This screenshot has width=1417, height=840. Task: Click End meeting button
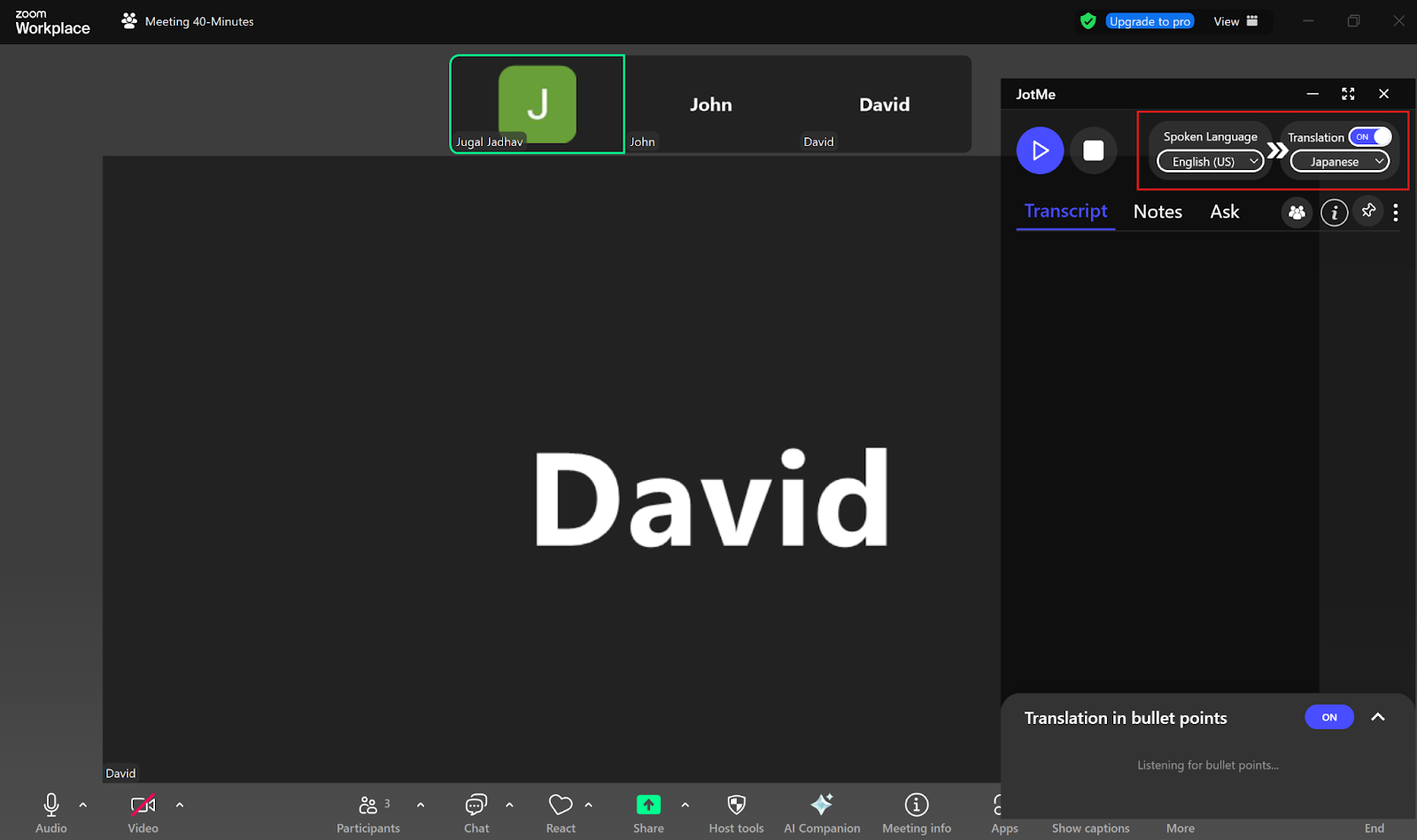1374,828
